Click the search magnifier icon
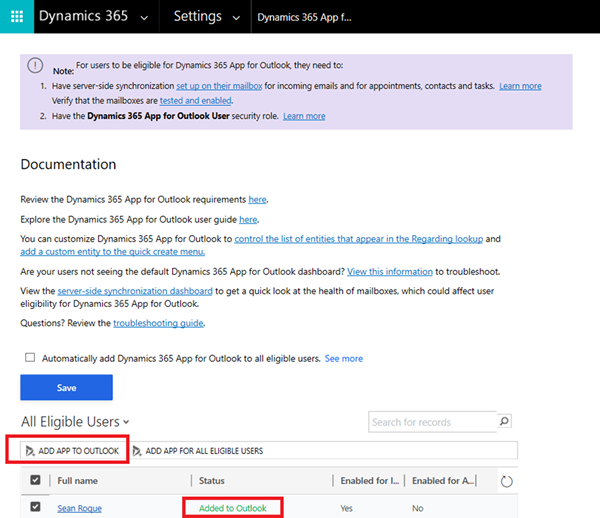This screenshot has height=518, width=600. click(504, 422)
